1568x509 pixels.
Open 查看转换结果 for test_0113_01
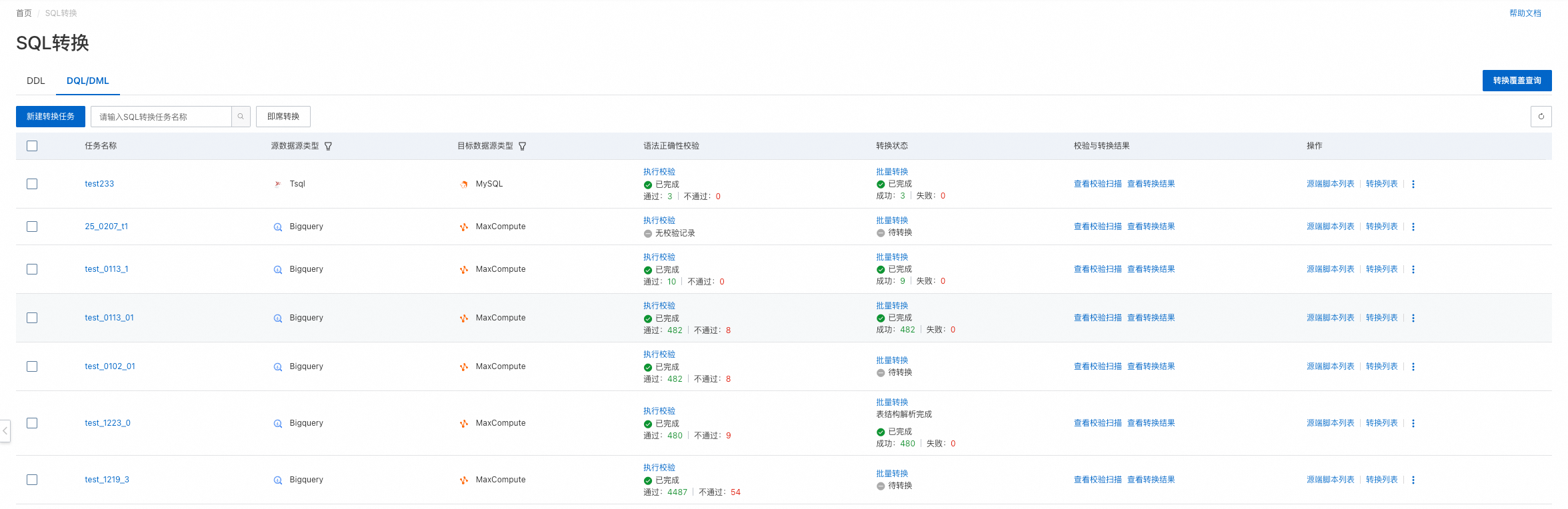pyautogui.click(x=1151, y=318)
